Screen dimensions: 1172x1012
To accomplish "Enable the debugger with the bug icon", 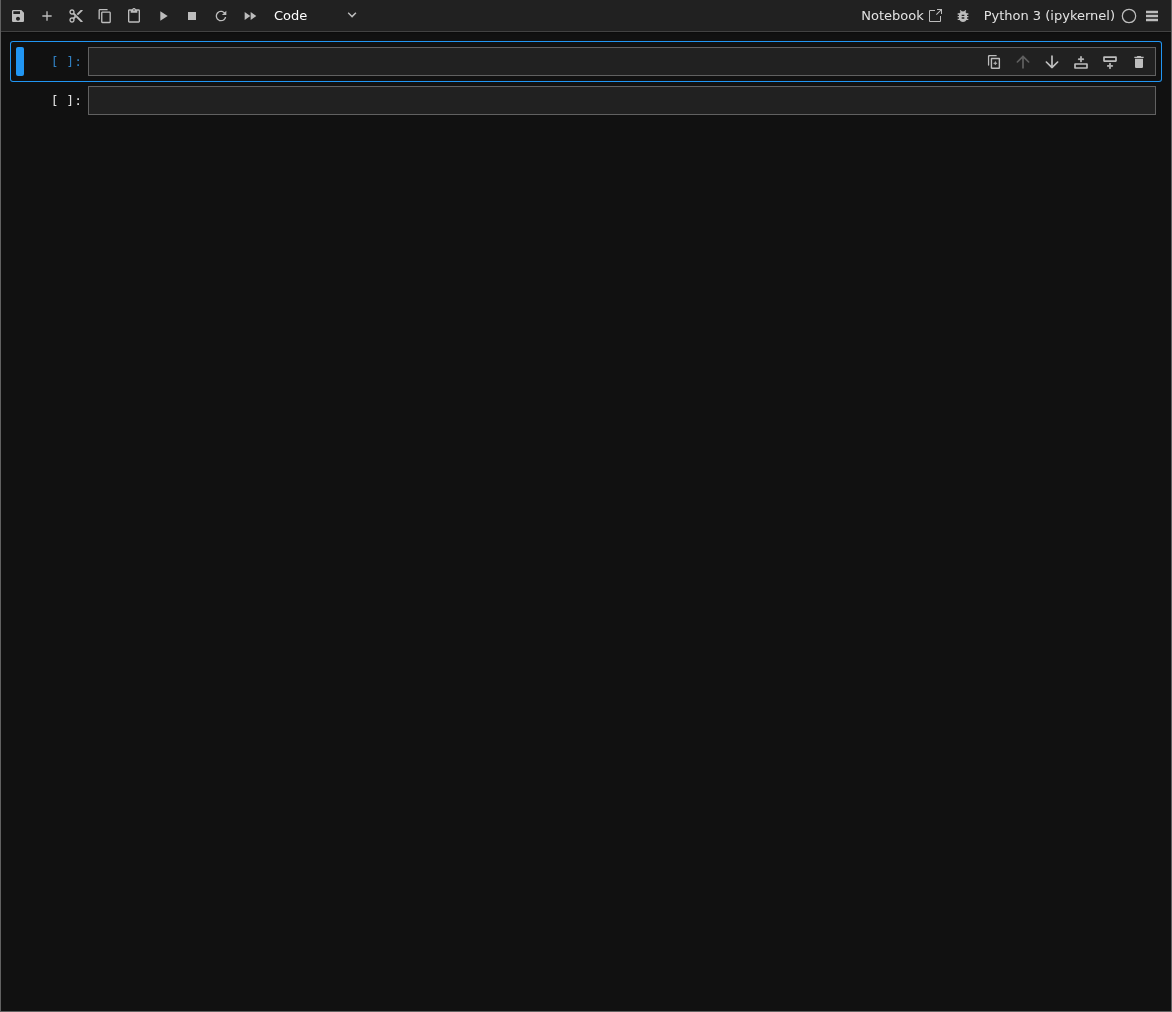I will (963, 16).
